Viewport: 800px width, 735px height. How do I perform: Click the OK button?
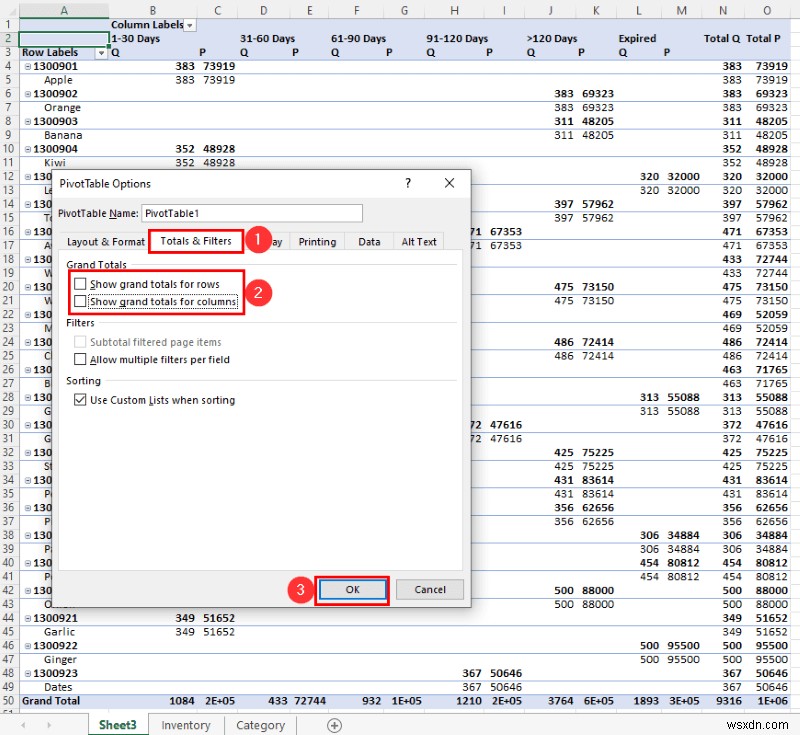[352, 589]
